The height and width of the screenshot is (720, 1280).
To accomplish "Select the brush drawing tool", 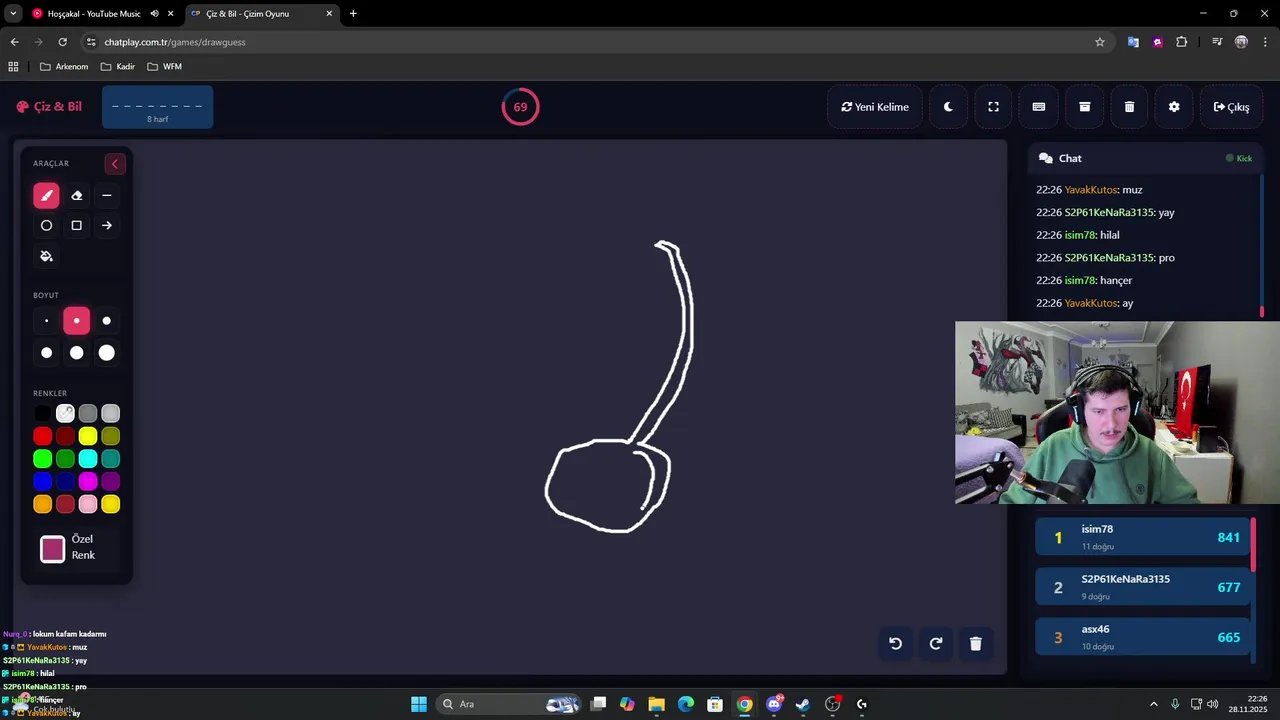I will [x=46, y=196].
